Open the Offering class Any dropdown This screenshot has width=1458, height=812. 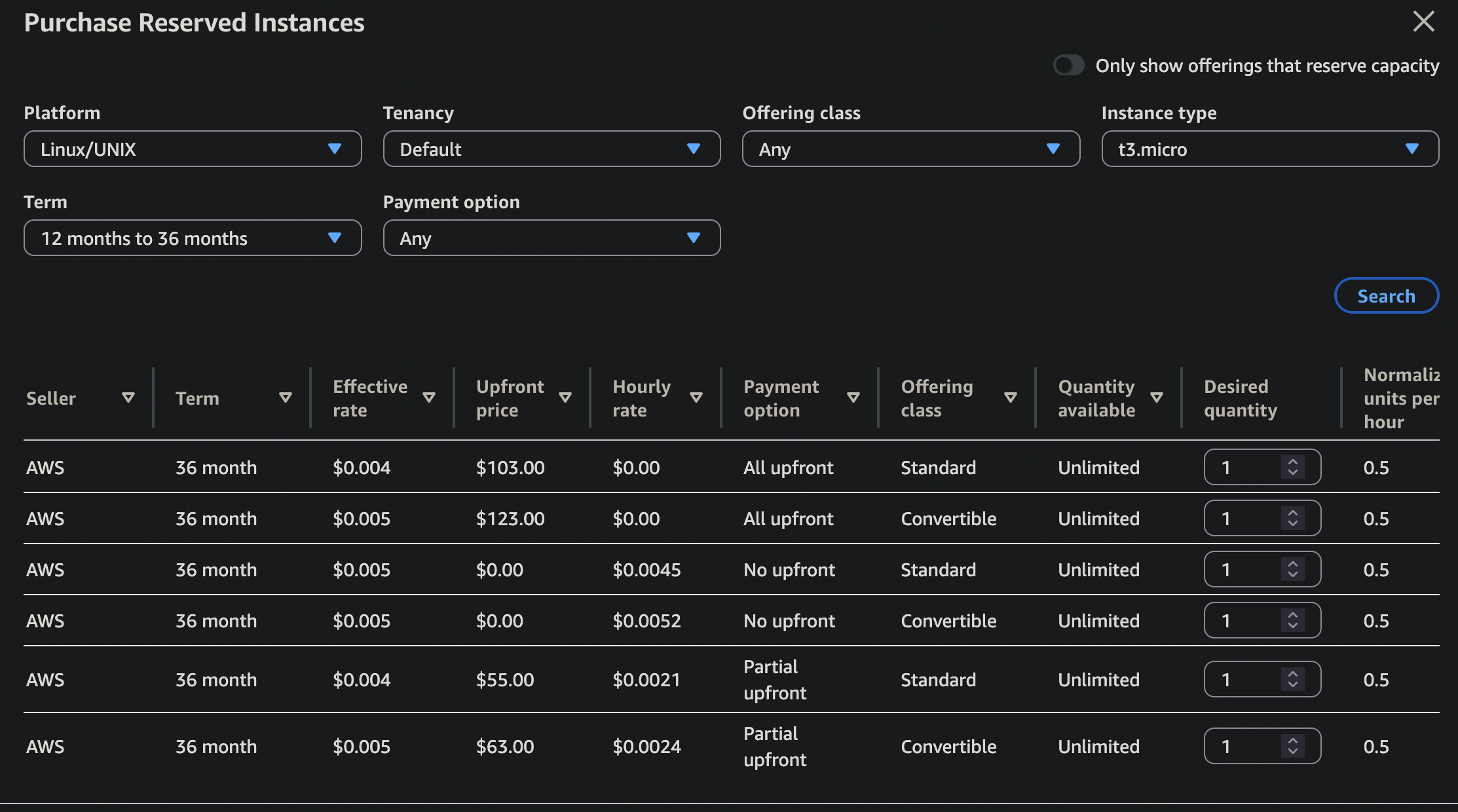(x=910, y=149)
